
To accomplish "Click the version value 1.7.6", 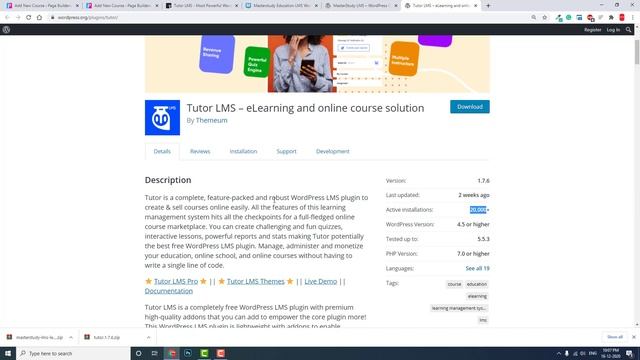I will tap(483, 180).
